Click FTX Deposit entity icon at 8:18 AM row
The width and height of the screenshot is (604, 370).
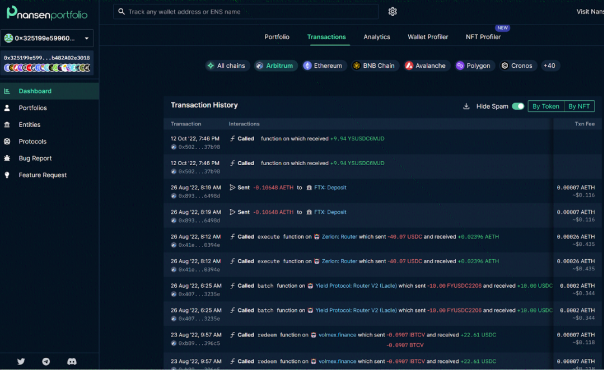(x=309, y=188)
